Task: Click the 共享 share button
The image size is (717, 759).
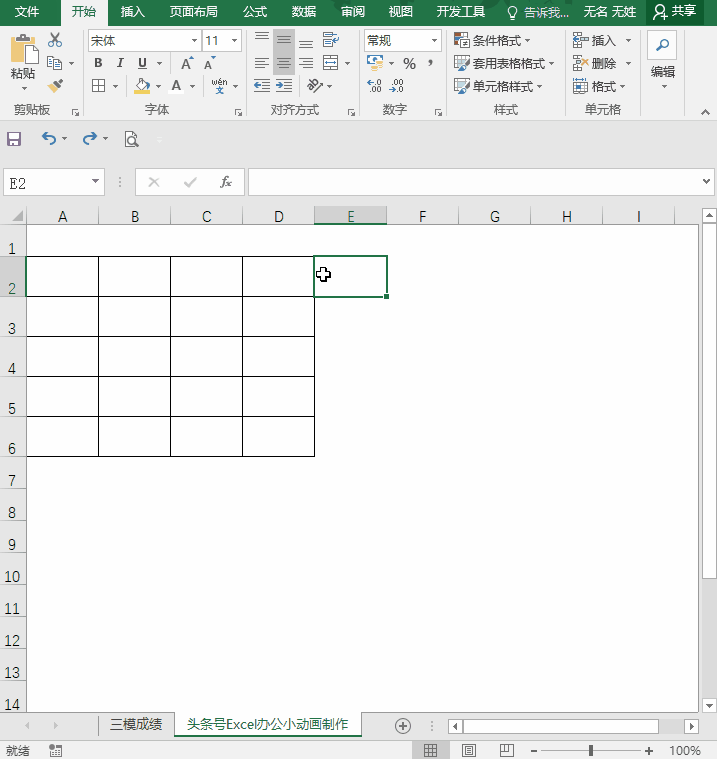Action: [675, 12]
